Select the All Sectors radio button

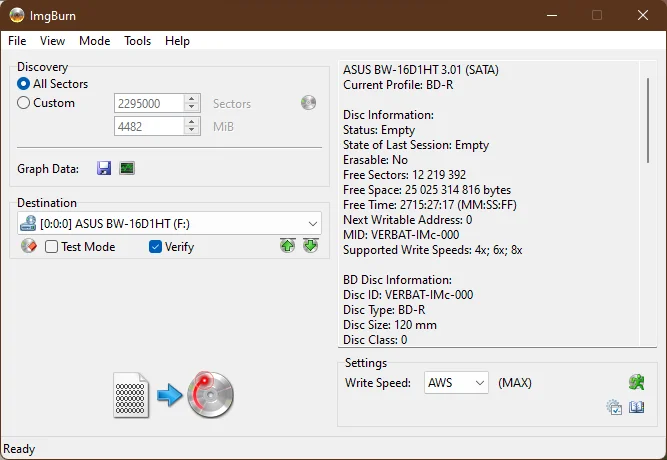(23, 83)
